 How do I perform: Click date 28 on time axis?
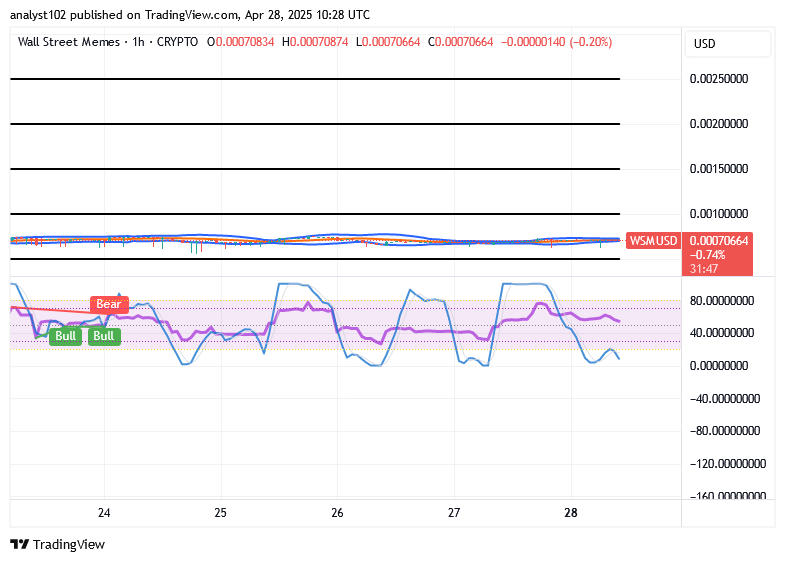coord(571,513)
